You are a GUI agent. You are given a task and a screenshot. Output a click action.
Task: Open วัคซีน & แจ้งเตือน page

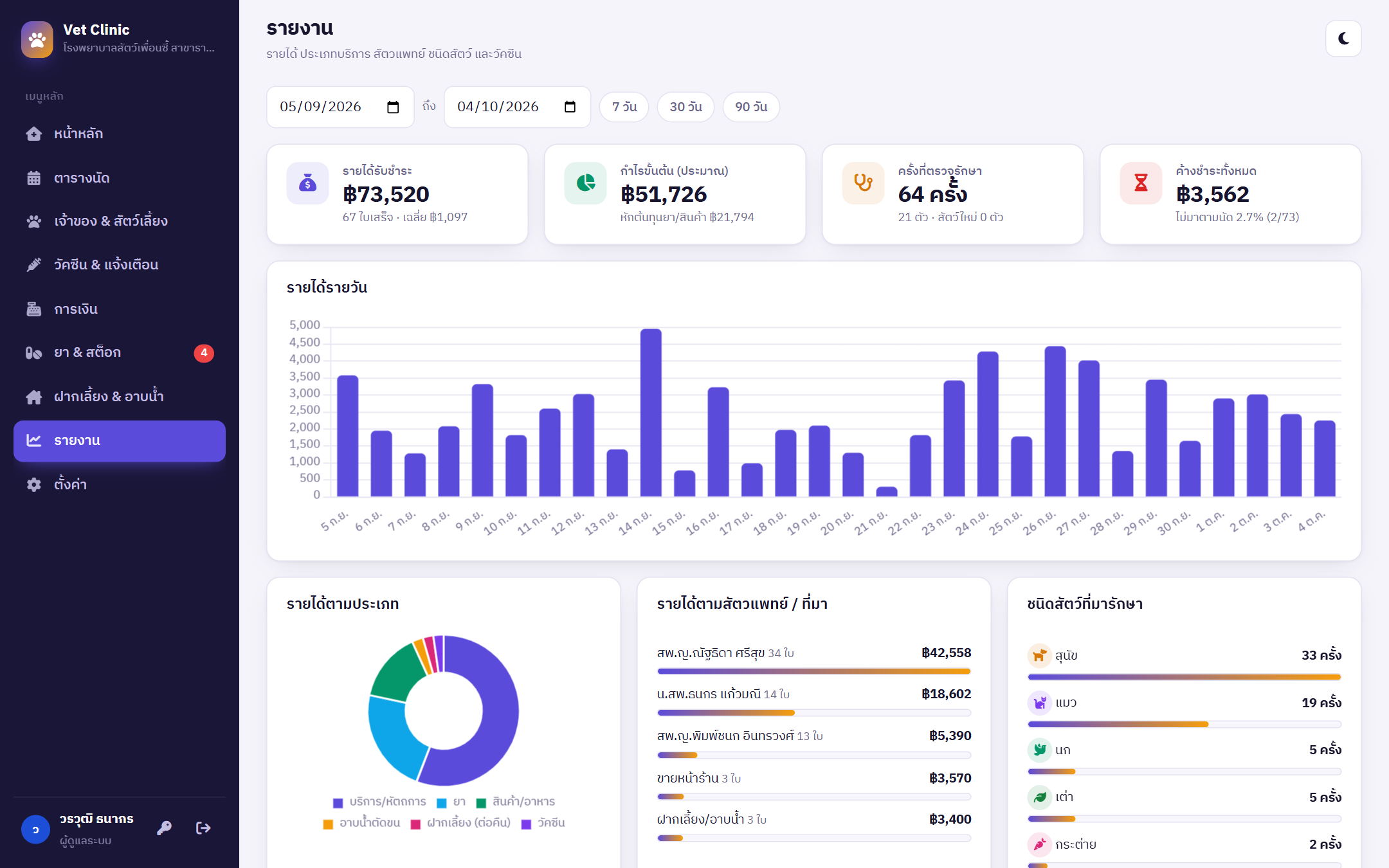point(120,265)
